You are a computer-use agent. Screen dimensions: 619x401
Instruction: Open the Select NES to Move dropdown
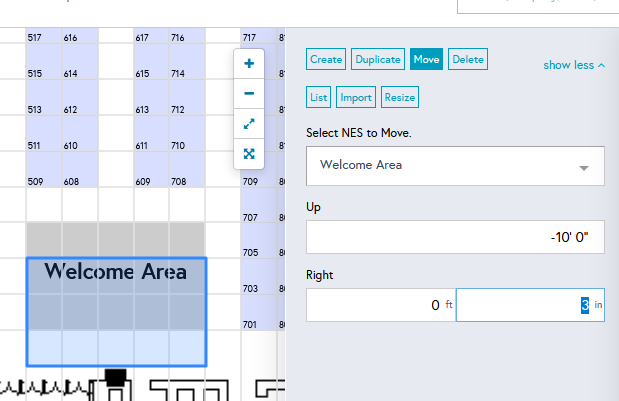click(455, 165)
